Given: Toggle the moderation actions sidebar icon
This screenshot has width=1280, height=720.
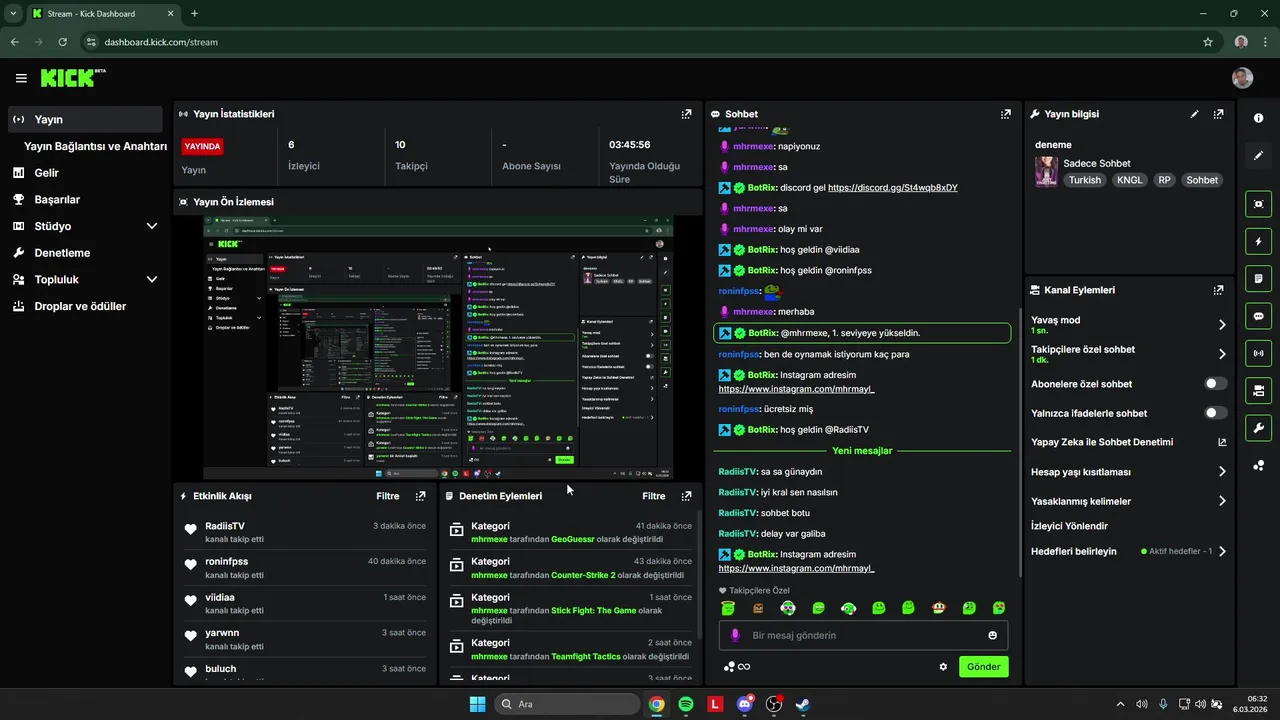Looking at the screenshot, I should (1258, 390).
